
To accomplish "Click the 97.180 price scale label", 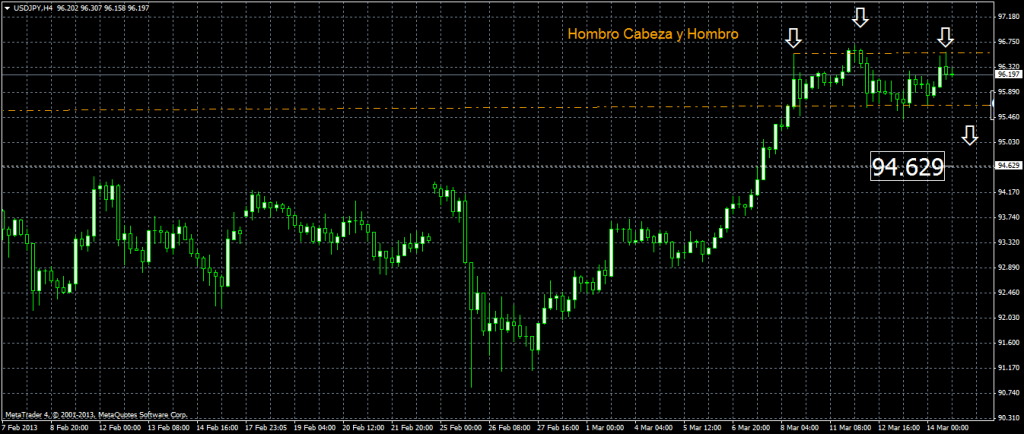I will (x=1007, y=17).
